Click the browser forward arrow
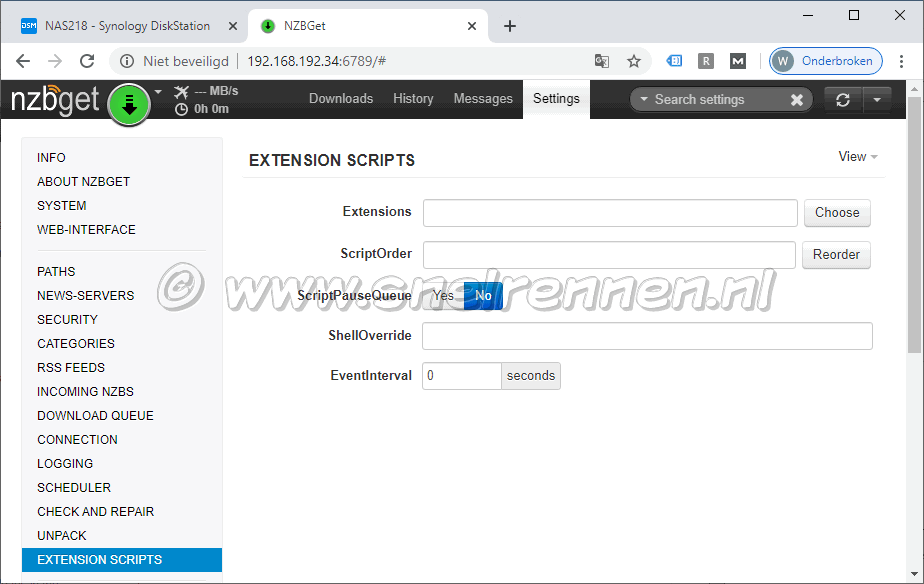The height and width of the screenshot is (584, 924). coord(55,61)
